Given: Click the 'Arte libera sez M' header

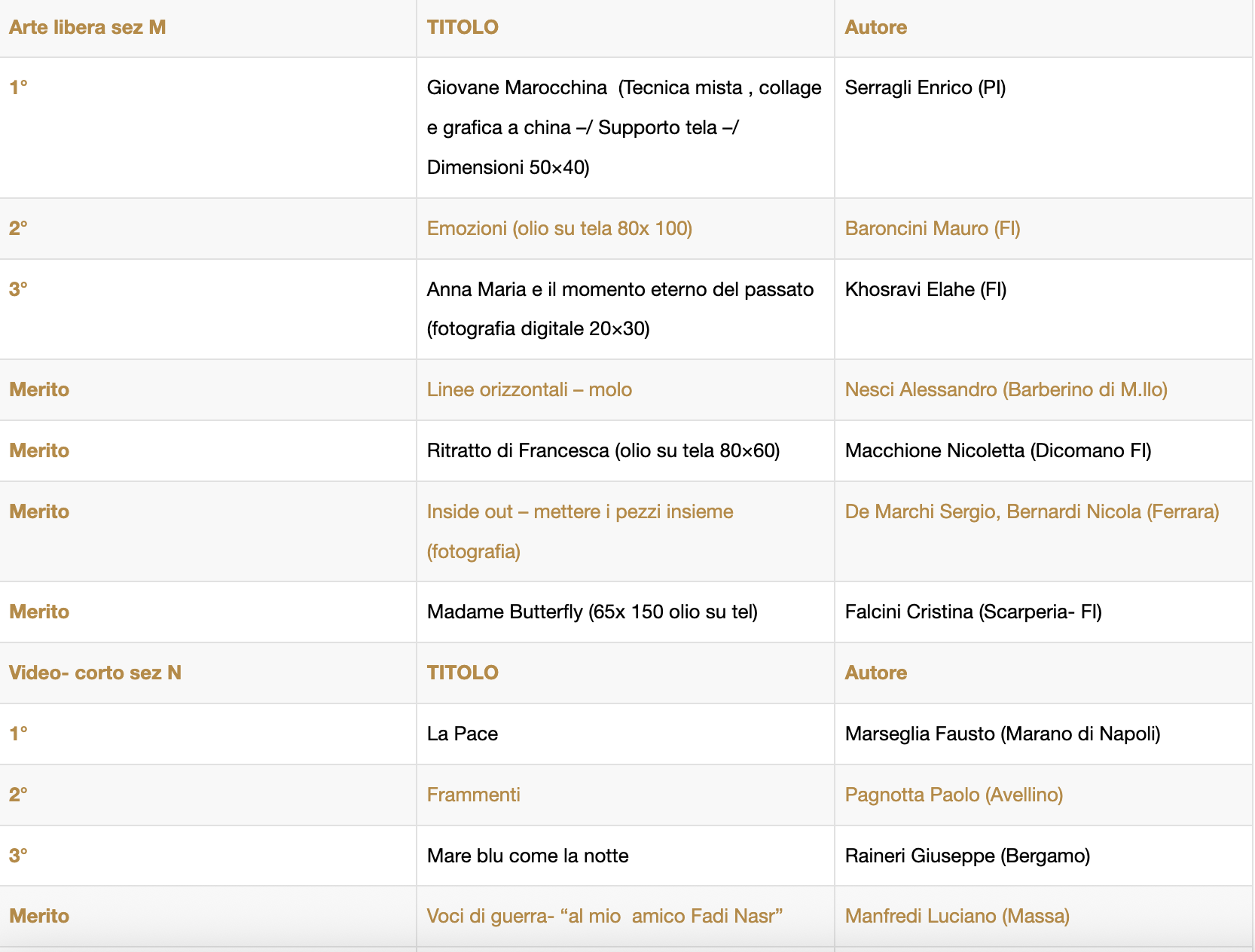Looking at the screenshot, I should (87, 28).
